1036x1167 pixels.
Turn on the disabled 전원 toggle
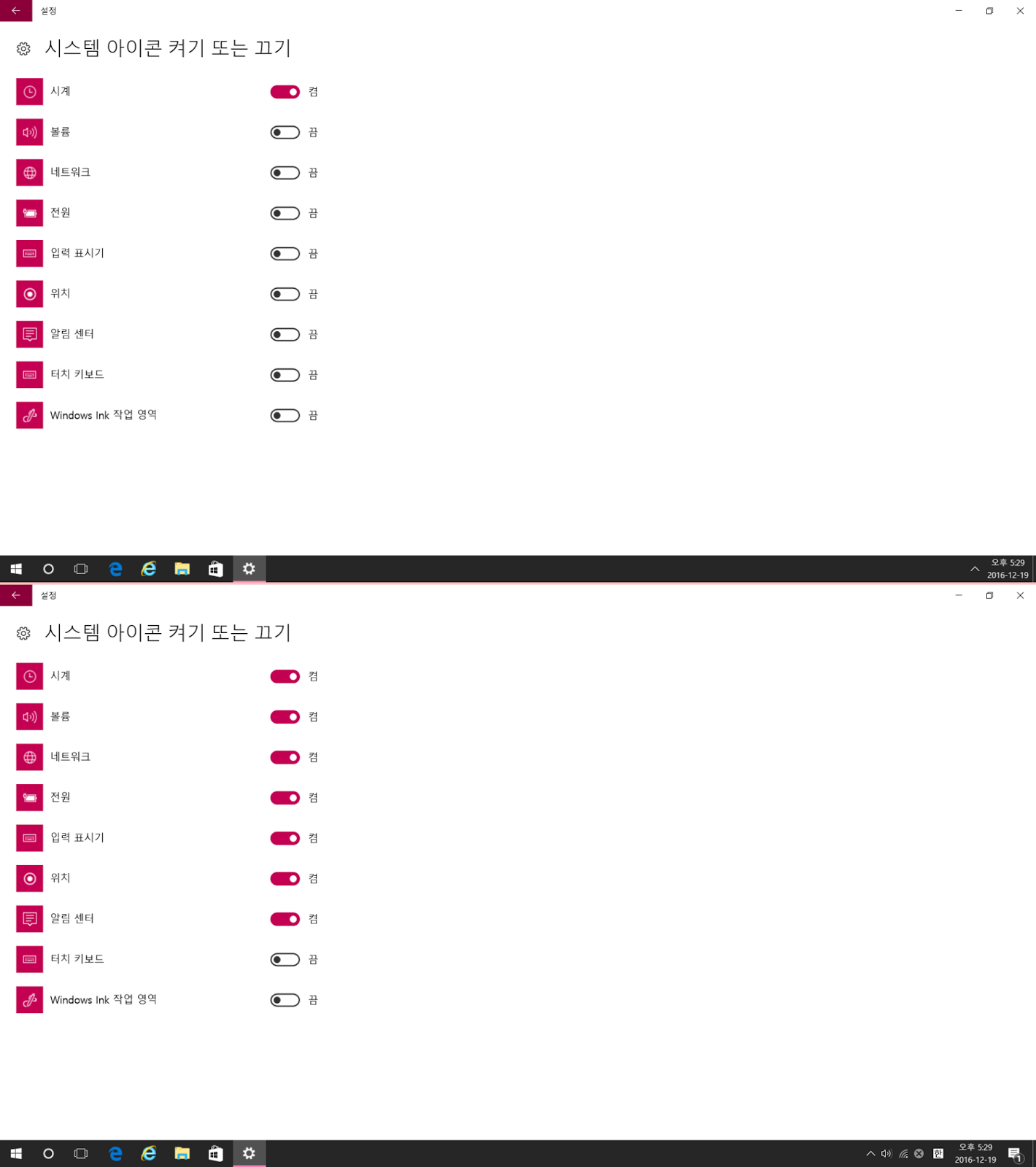click(285, 213)
